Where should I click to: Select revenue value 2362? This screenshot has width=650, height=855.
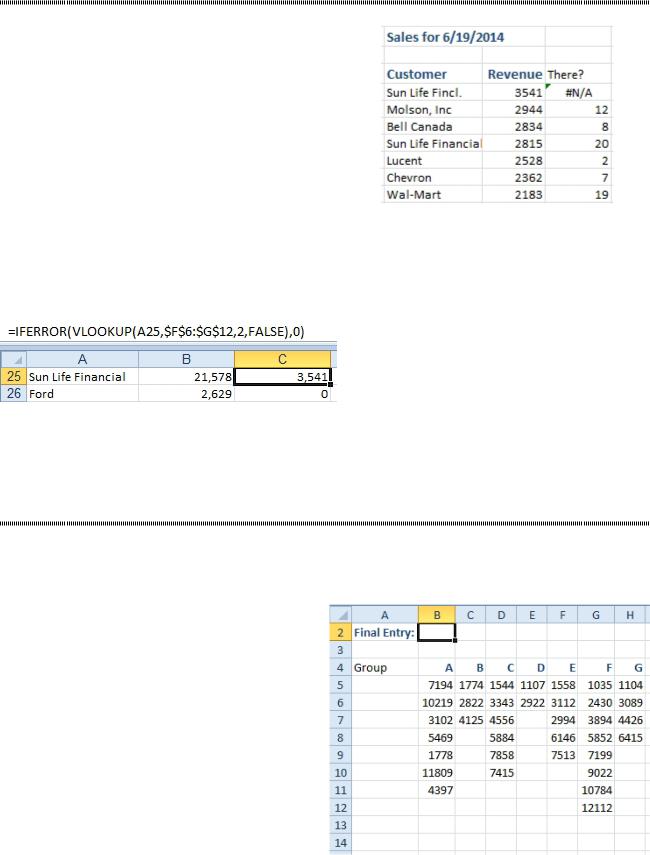[514, 178]
